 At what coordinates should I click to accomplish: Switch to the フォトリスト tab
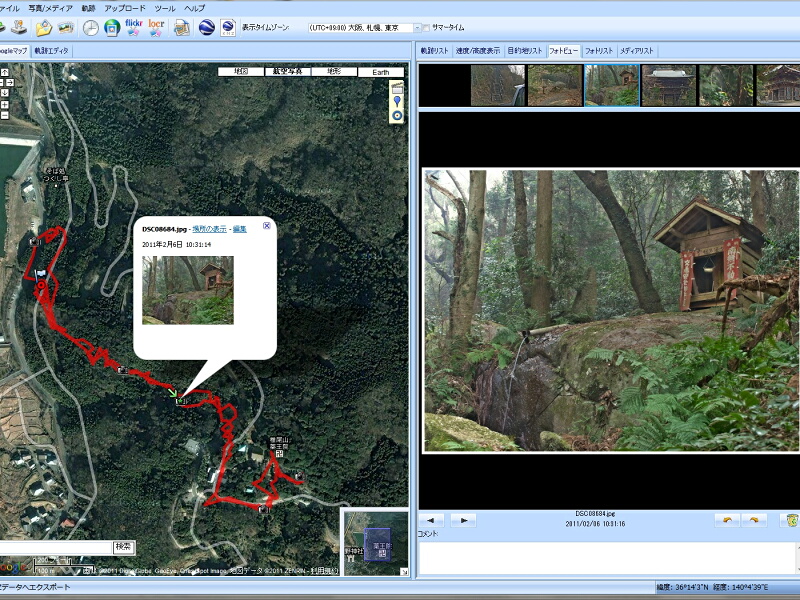click(599, 51)
